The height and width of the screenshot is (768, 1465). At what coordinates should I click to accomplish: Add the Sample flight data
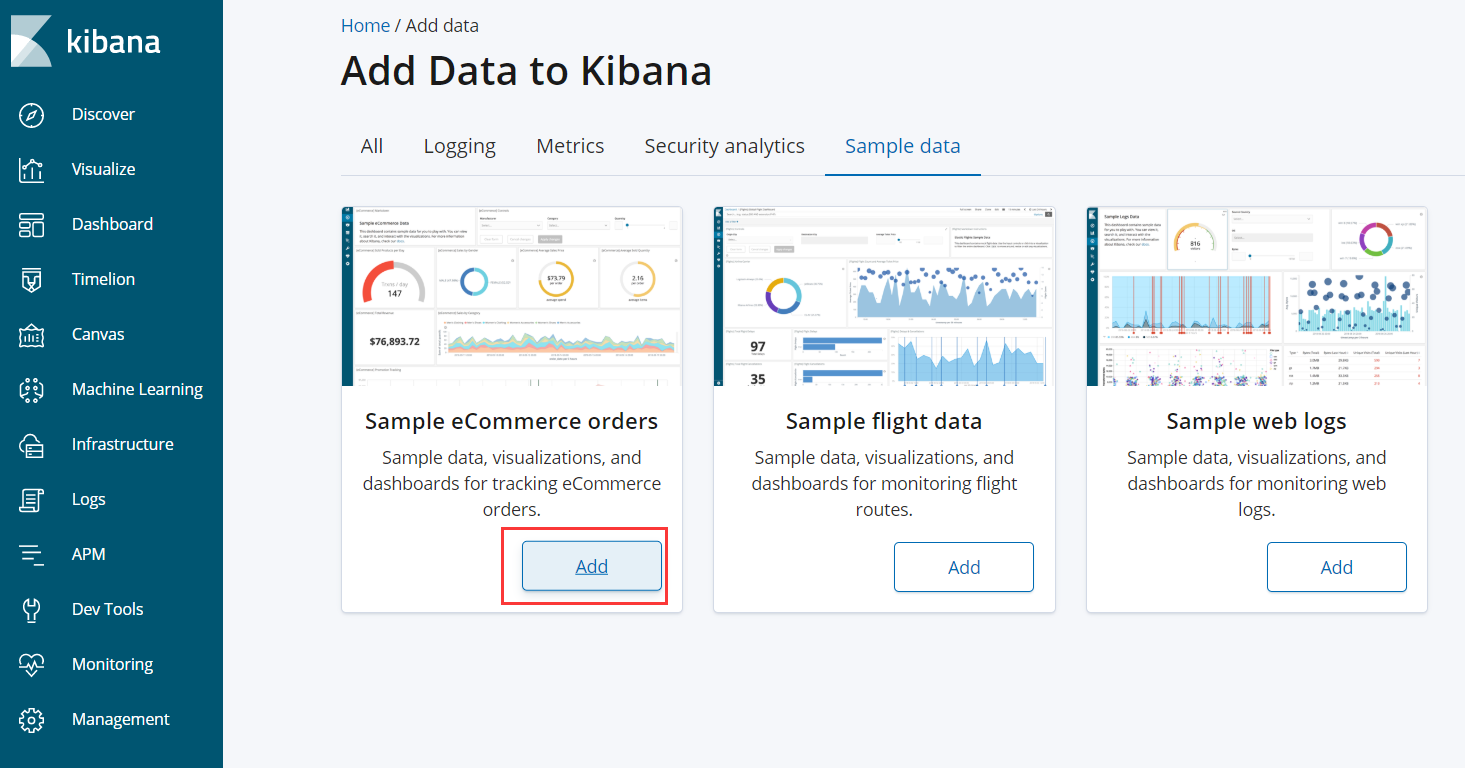tap(964, 567)
